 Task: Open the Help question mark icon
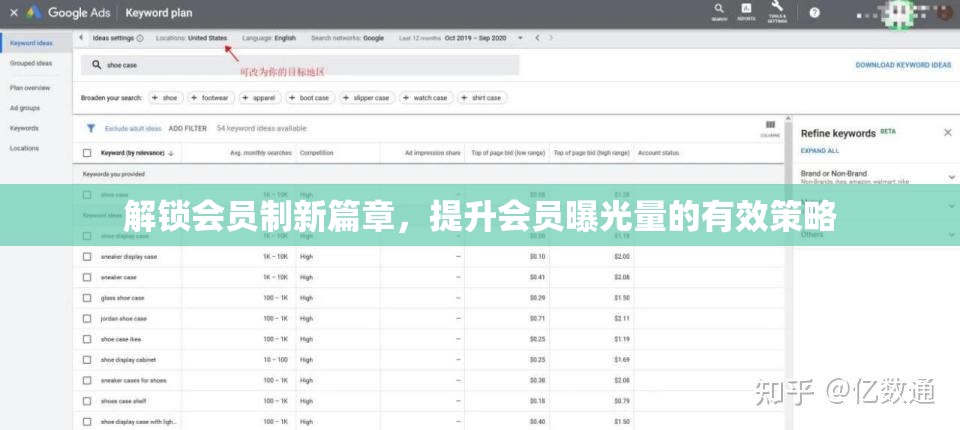pyautogui.click(x=814, y=12)
